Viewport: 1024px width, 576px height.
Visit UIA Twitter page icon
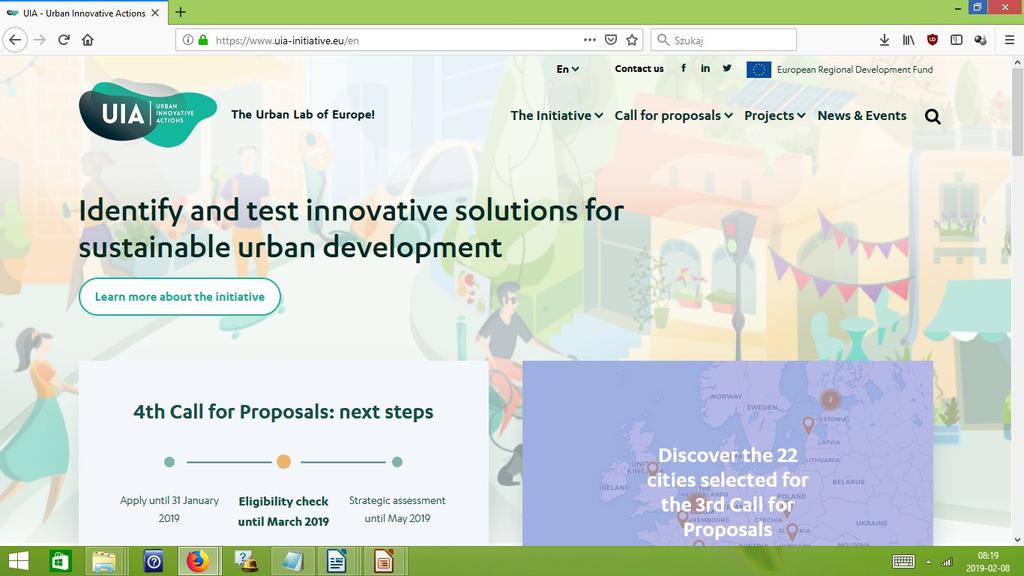coord(727,68)
